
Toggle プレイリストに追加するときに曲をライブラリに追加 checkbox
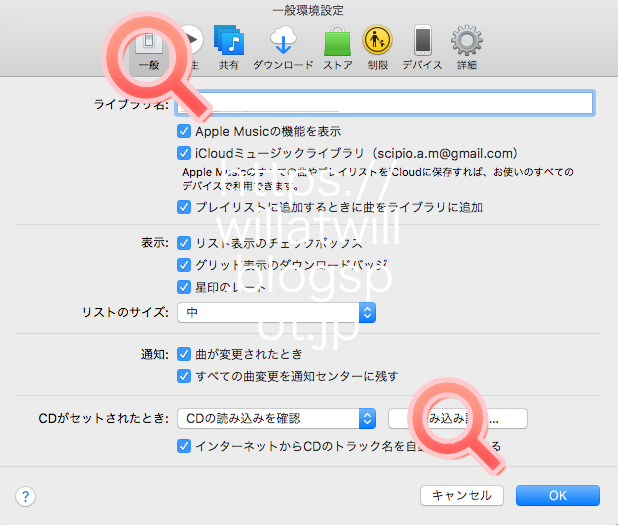184,207
